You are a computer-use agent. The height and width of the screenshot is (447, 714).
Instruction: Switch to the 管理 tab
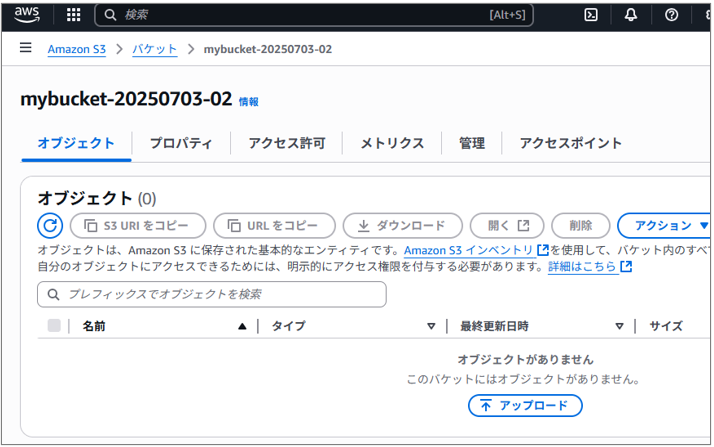tap(472, 143)
